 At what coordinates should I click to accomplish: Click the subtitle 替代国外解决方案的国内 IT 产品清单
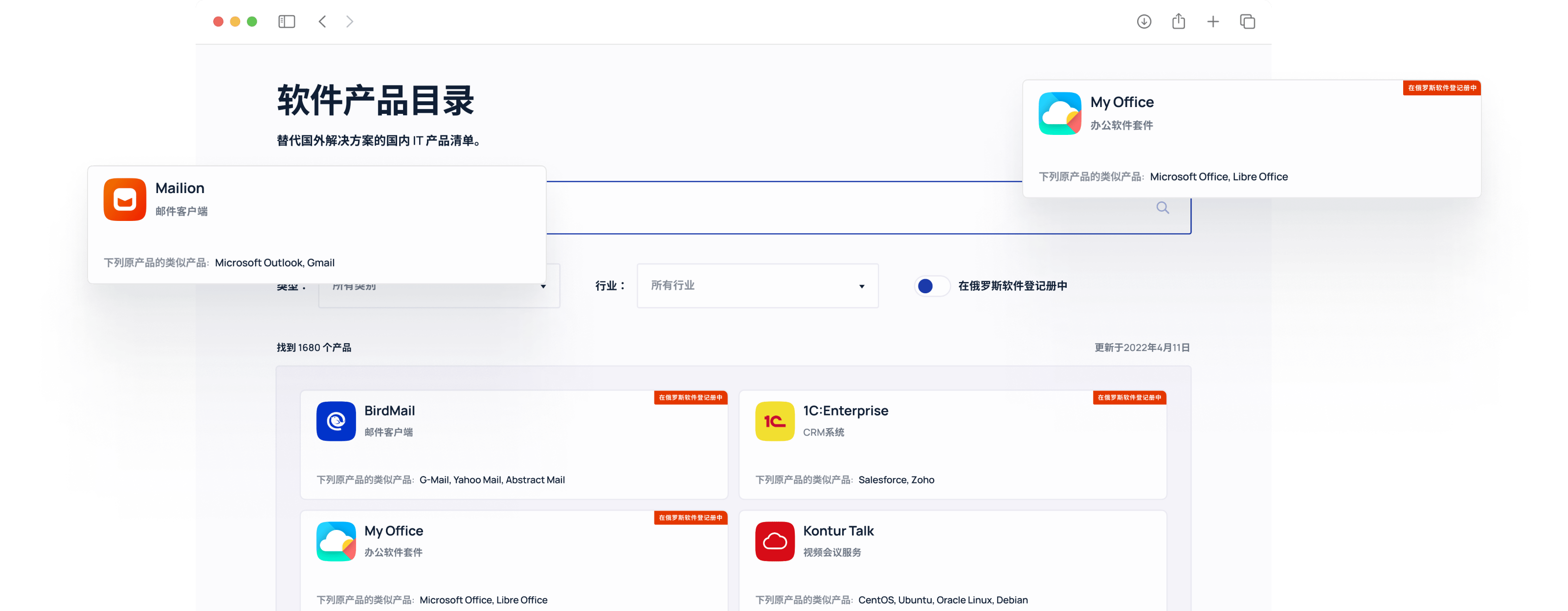[378, 141]
